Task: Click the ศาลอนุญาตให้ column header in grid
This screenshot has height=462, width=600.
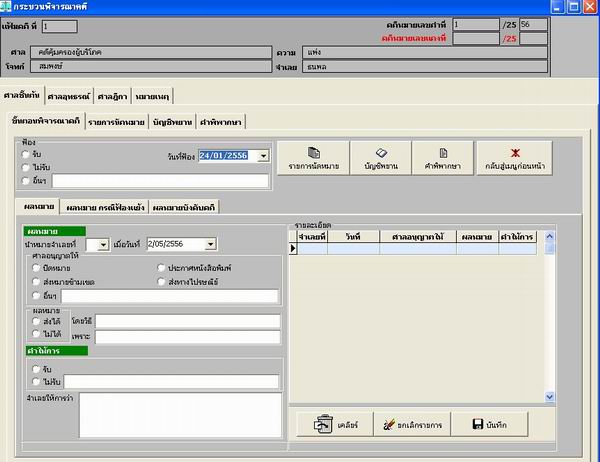Action: click(418, 237)
